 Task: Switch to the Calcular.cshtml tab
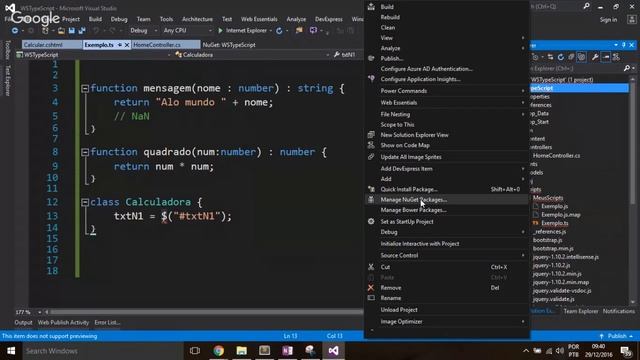coord(51,45)
